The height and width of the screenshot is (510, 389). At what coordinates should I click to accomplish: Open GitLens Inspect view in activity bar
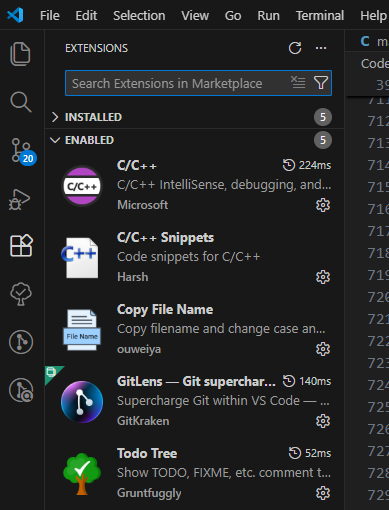click(21, 390)
